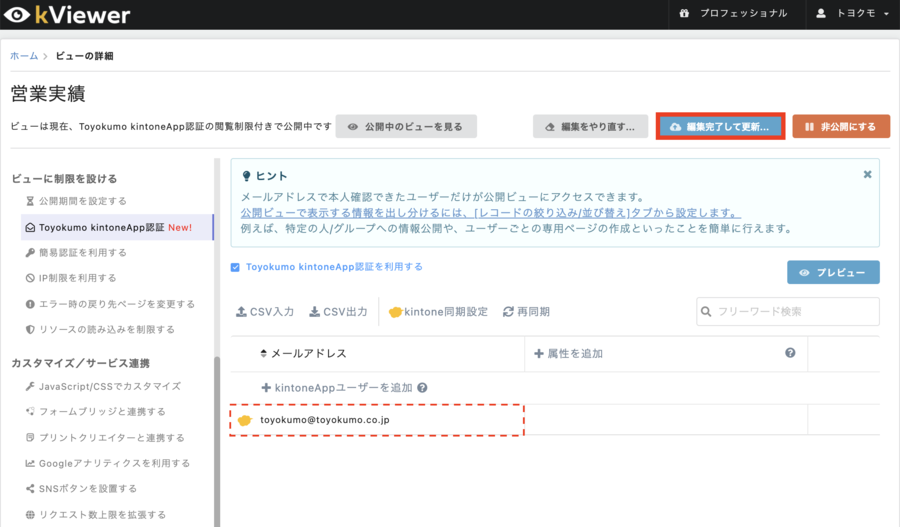
Task: Select Toyokumo kintoneApp認証 sidebar item
Action: 117,227
